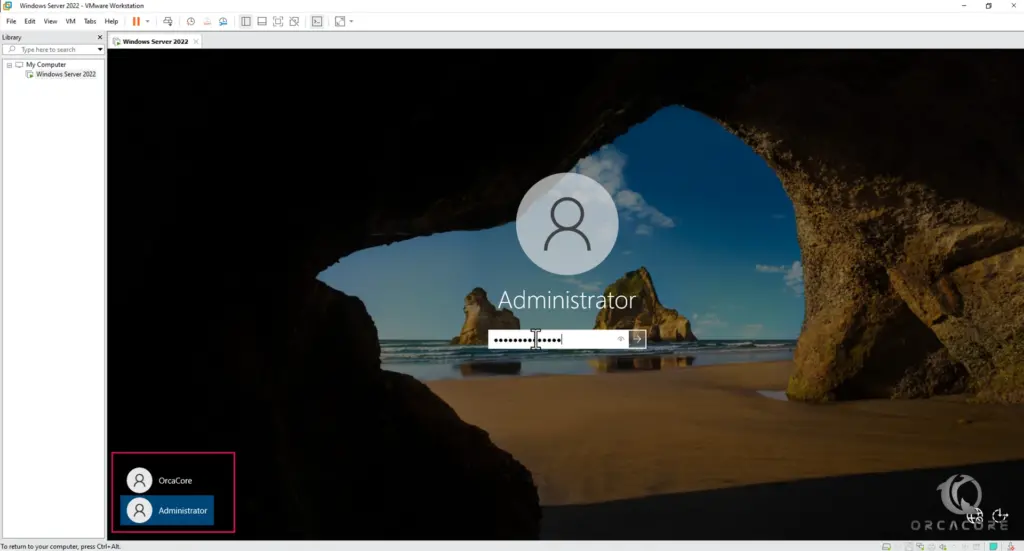The width and height of the screenshot is (1024, 551).
Task: Expand the stretch guest dropdown arrow
Action: 351,22
